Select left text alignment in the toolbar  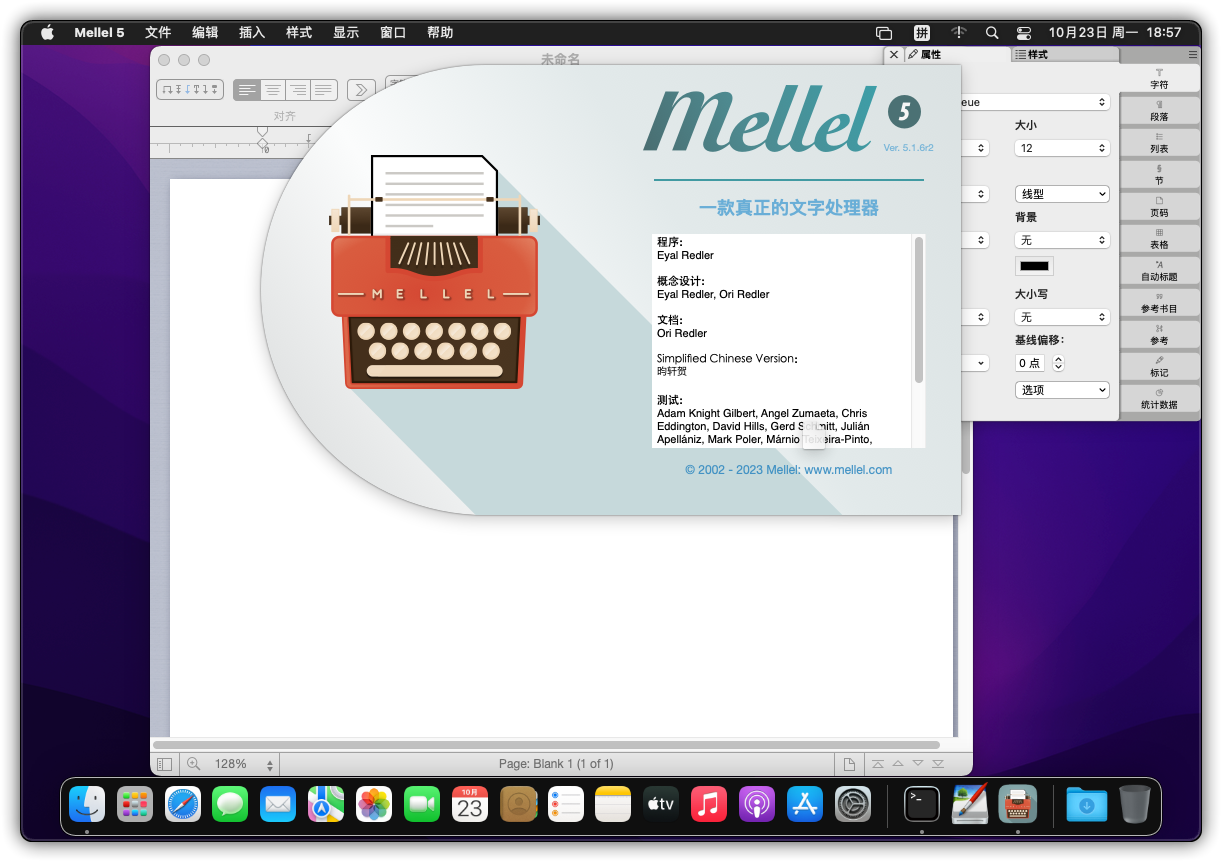[x=247, y=90]
